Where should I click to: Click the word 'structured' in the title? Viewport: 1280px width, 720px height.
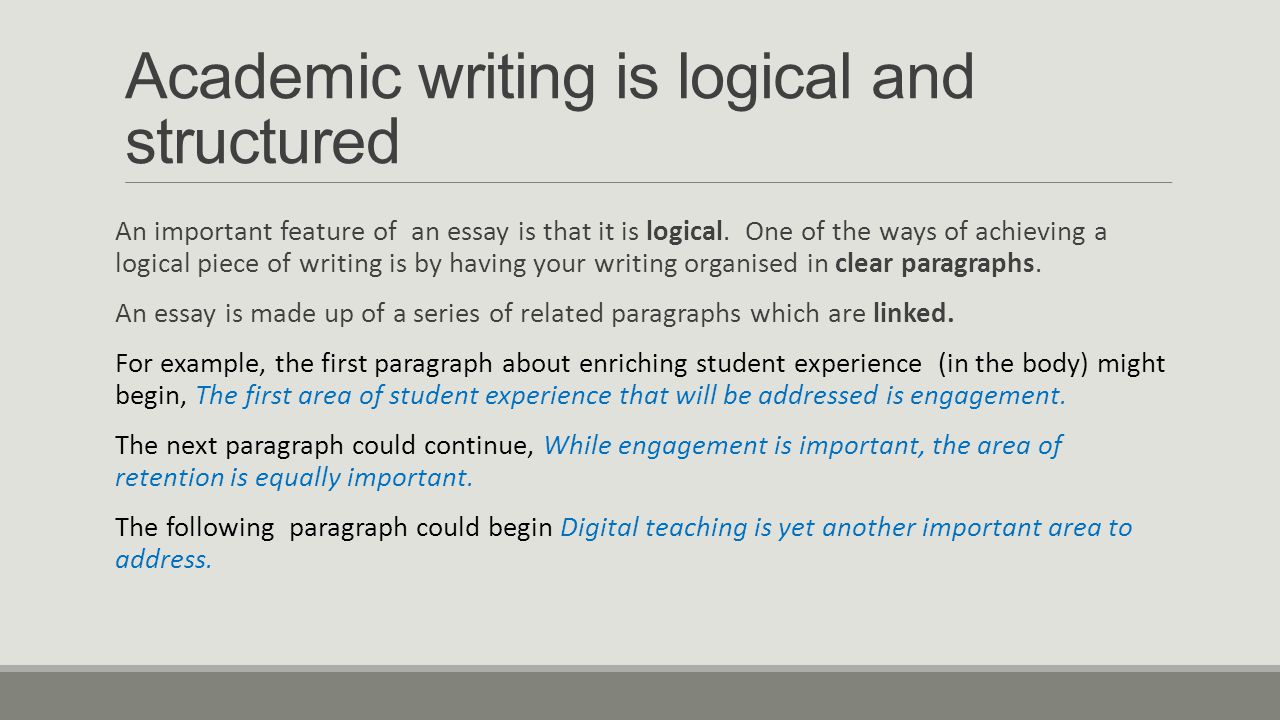(x=262, y=140)
